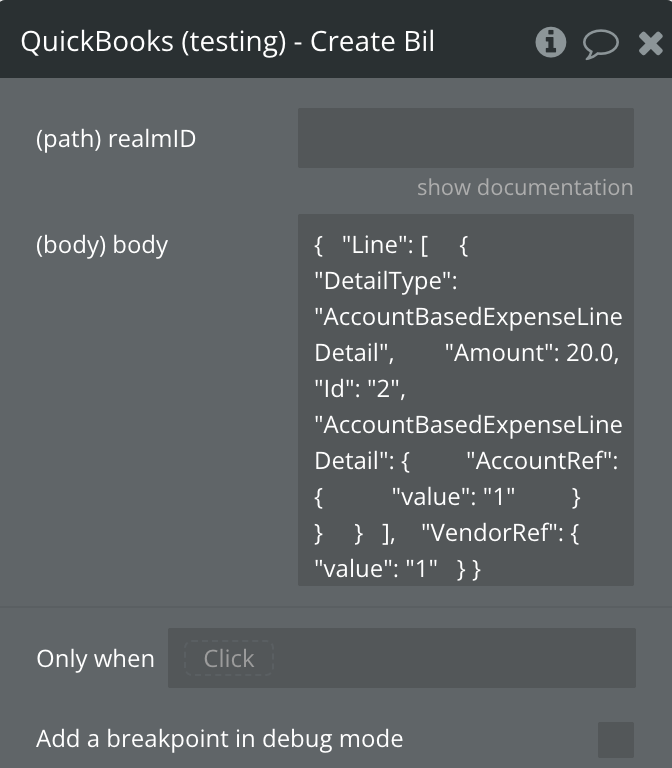This screenshot has width=672, height=768.
Task: Open the comment bubble icon
Action: coord(601,43)
